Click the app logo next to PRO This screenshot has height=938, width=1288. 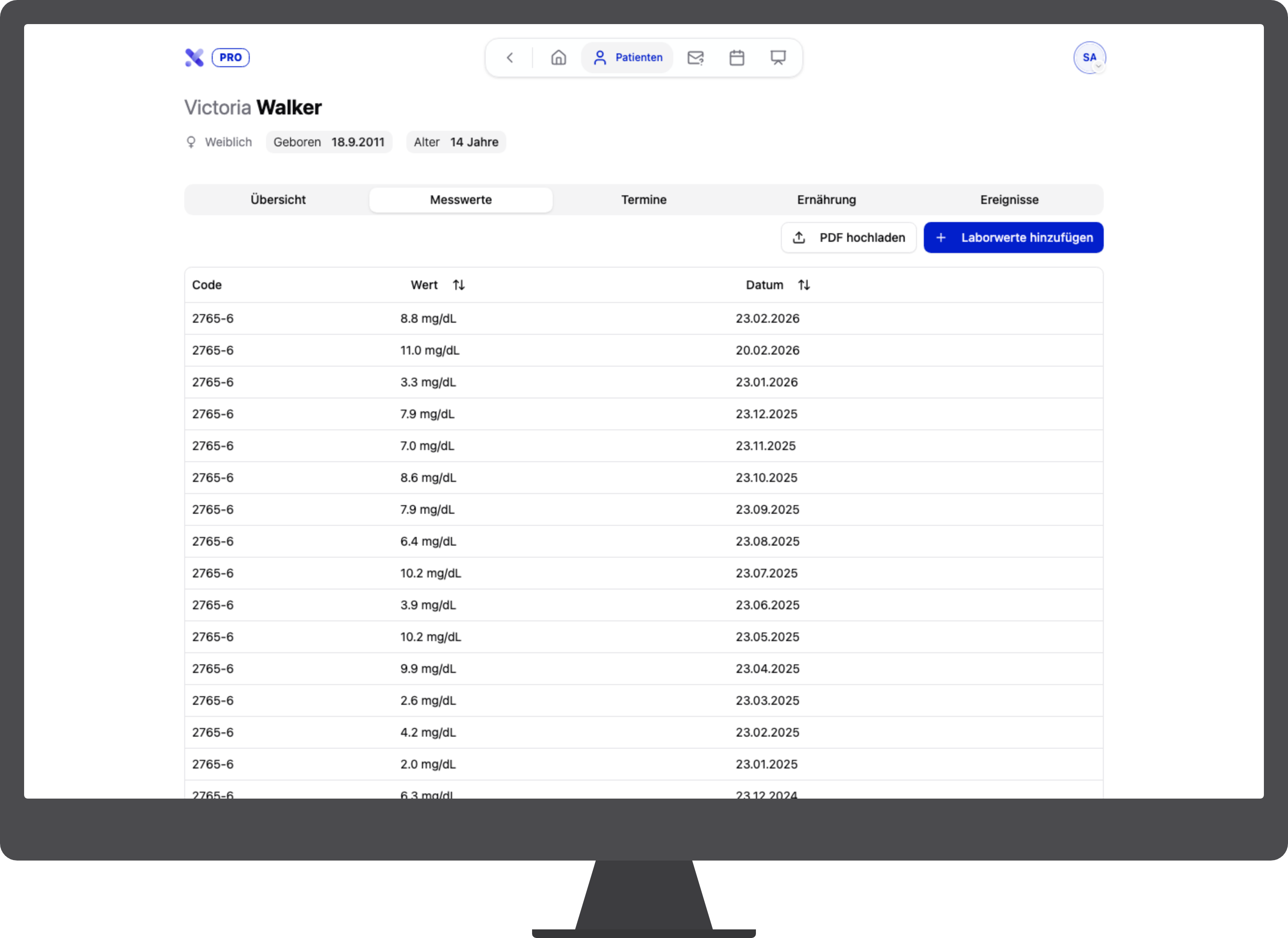click(x=194, y=57)
